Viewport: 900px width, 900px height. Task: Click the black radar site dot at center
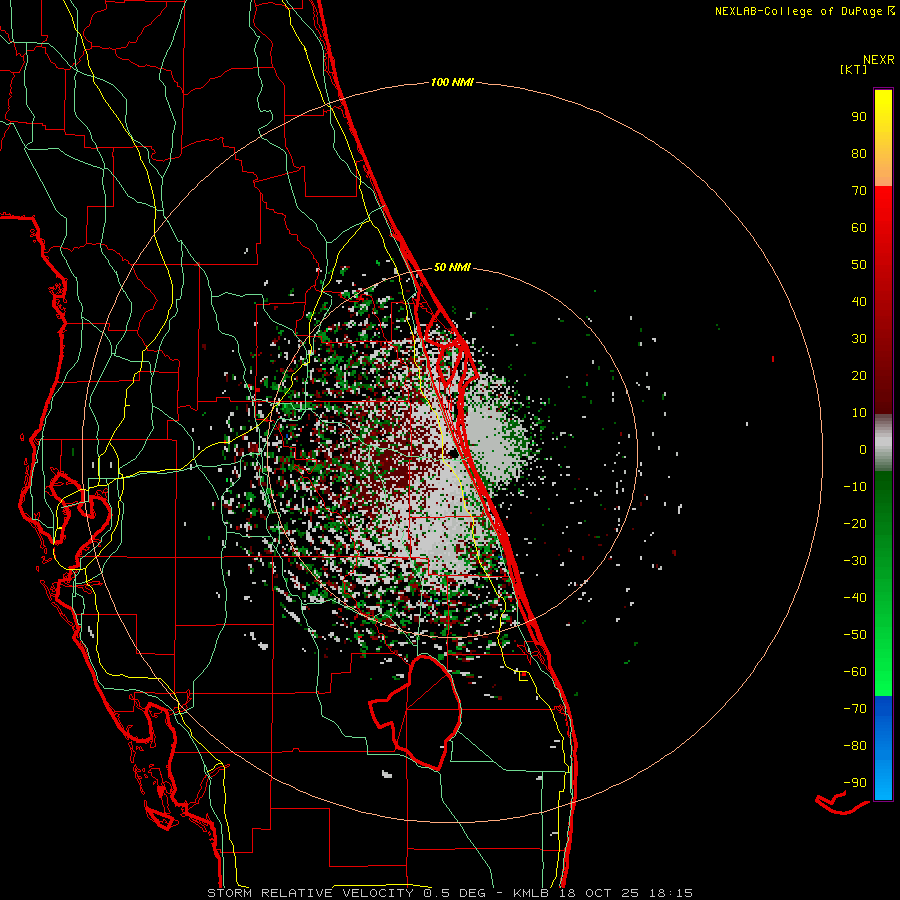[x=453, y=453]
